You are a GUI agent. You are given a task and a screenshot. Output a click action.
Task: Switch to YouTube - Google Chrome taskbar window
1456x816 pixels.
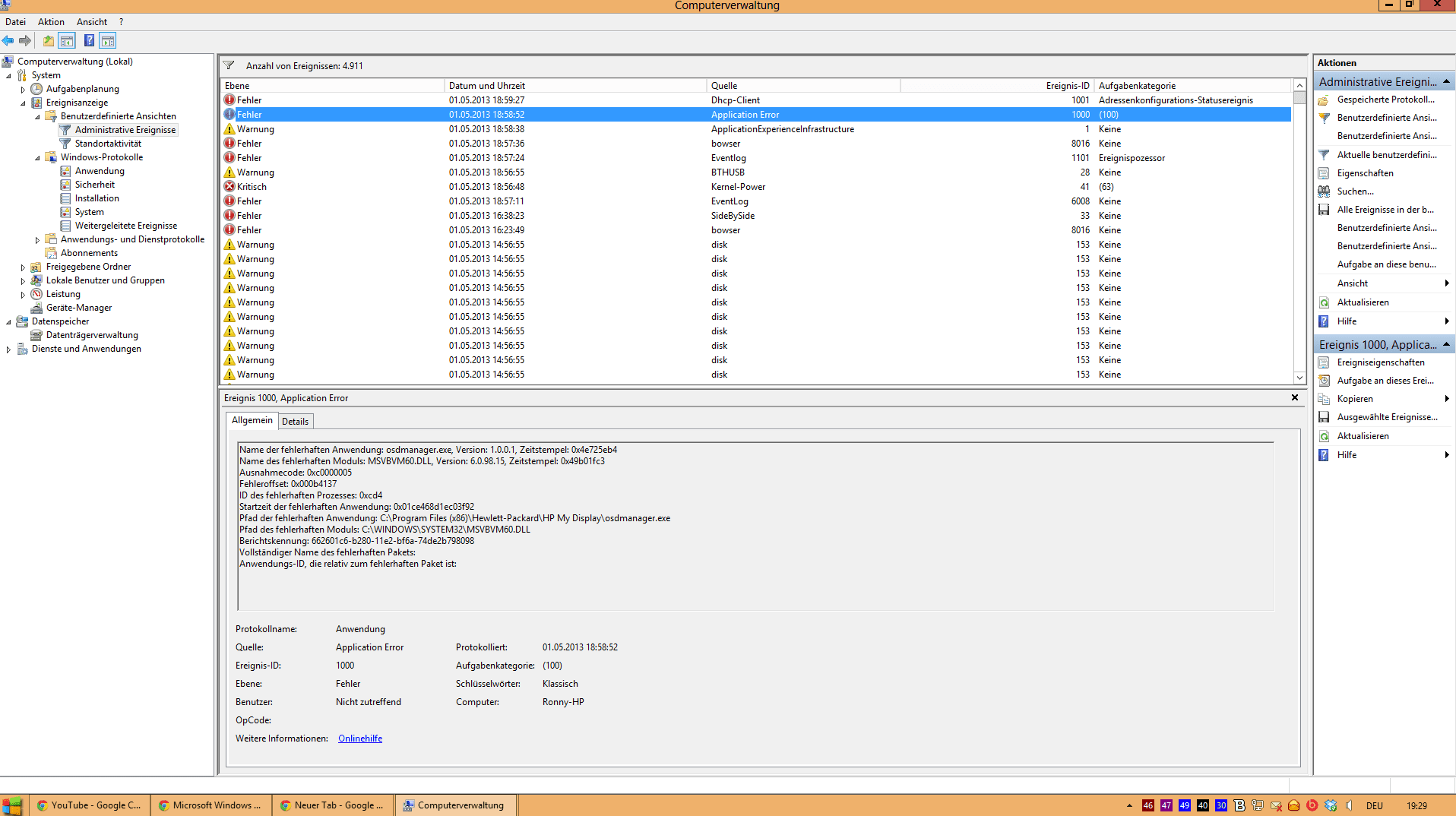89,805
